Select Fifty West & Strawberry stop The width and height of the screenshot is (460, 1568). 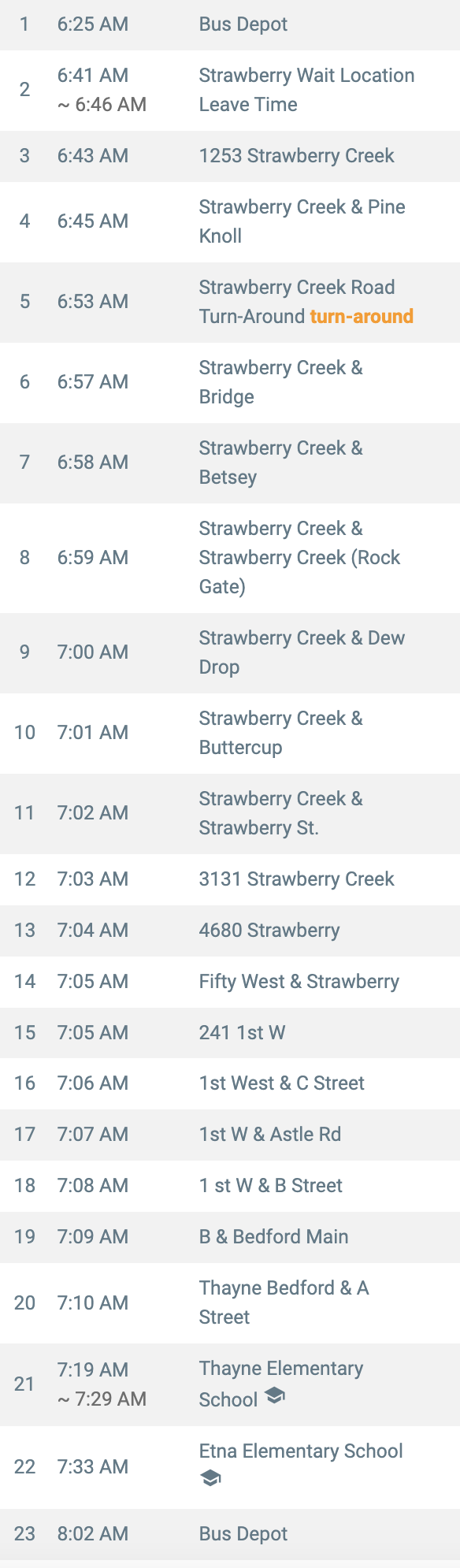pyautogui.click(x=230, y=982)
